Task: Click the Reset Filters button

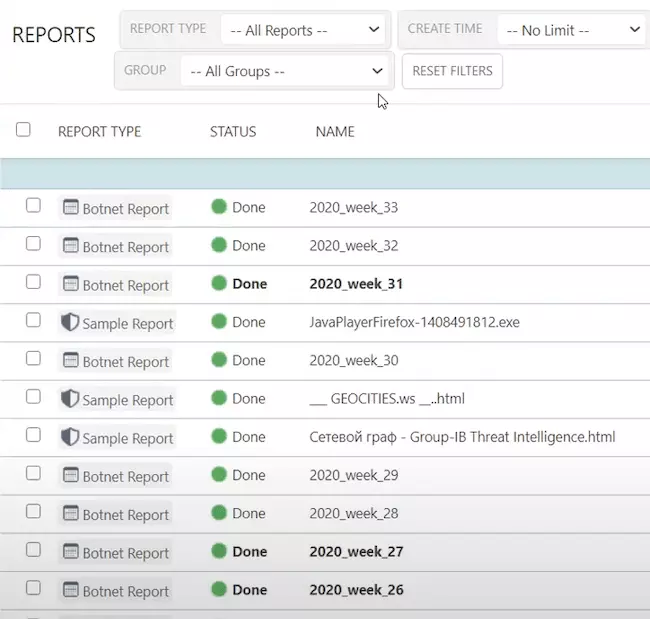Action: click(x=452, y=71)
